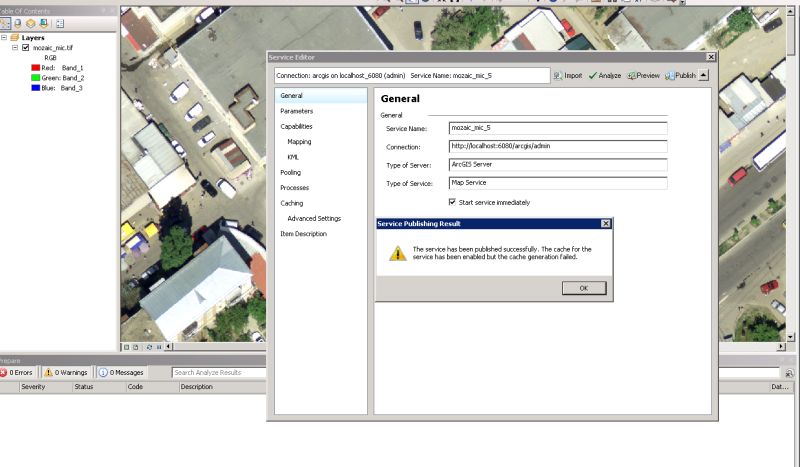The width and height of the screenshot is (800, 467).
Task: Select the Layers data frame label
Action: [33, 37]
